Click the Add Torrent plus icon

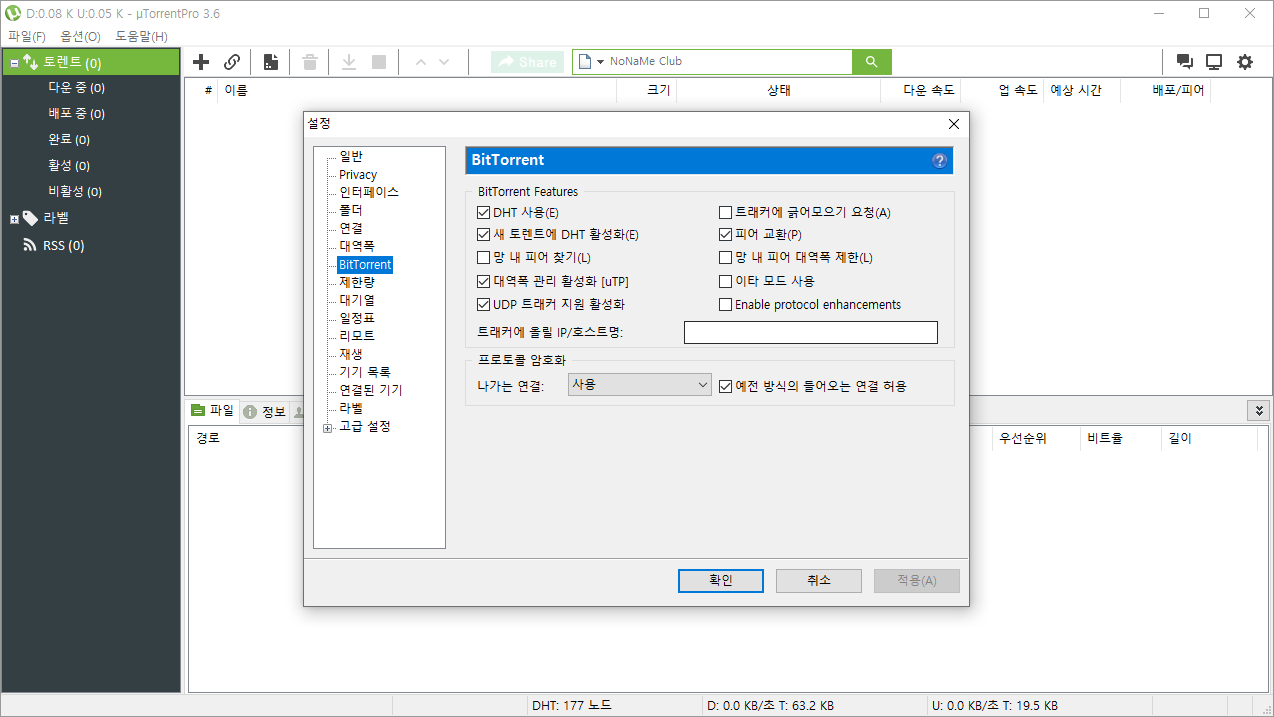click(x=201, y=62)
